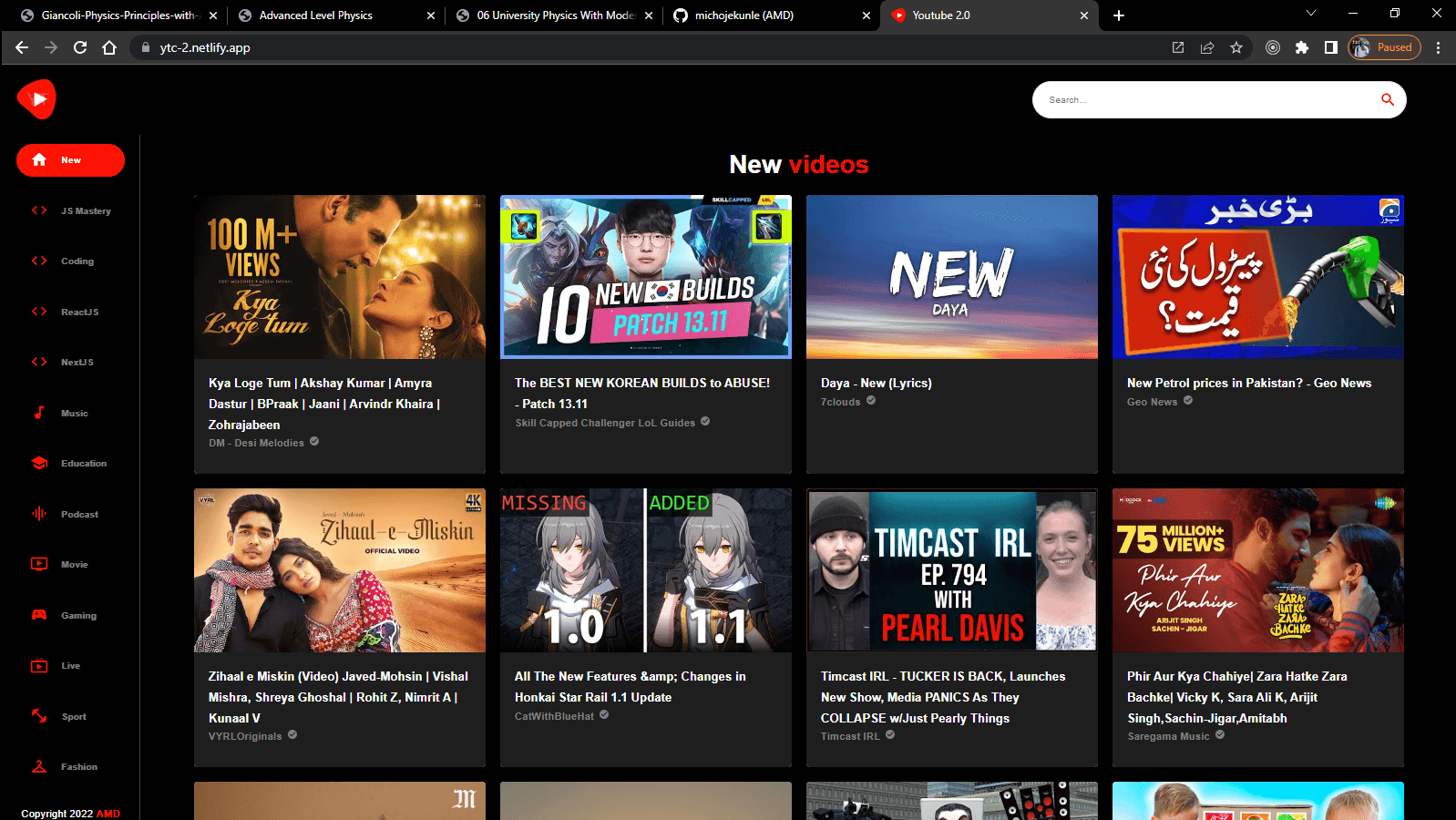Click the Education graduation cap icon
Image resolution: width=1456 pixels, height=820 pixels.
pyautogui.click(x=39, y=463)
